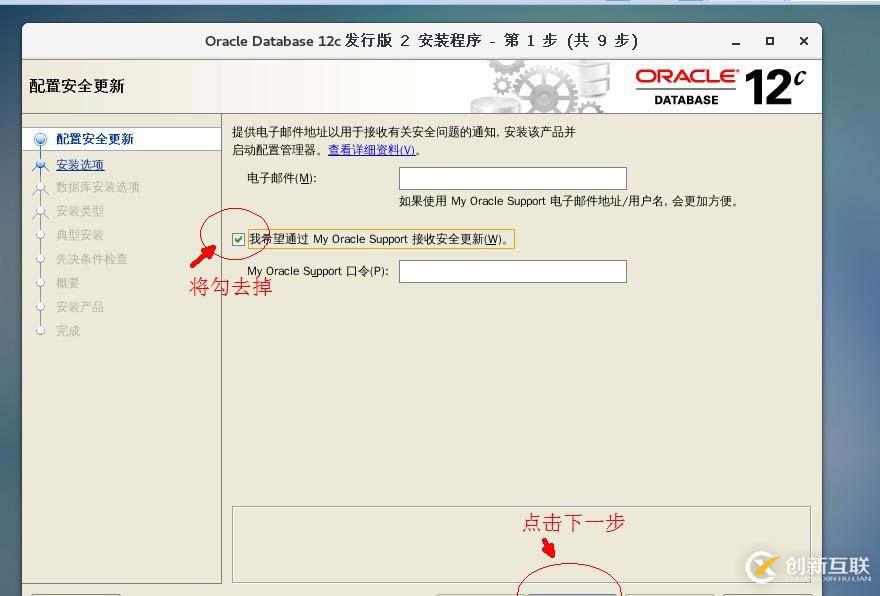
Task: Click the 典型安装 step circle icon
Action: (38, 235)
